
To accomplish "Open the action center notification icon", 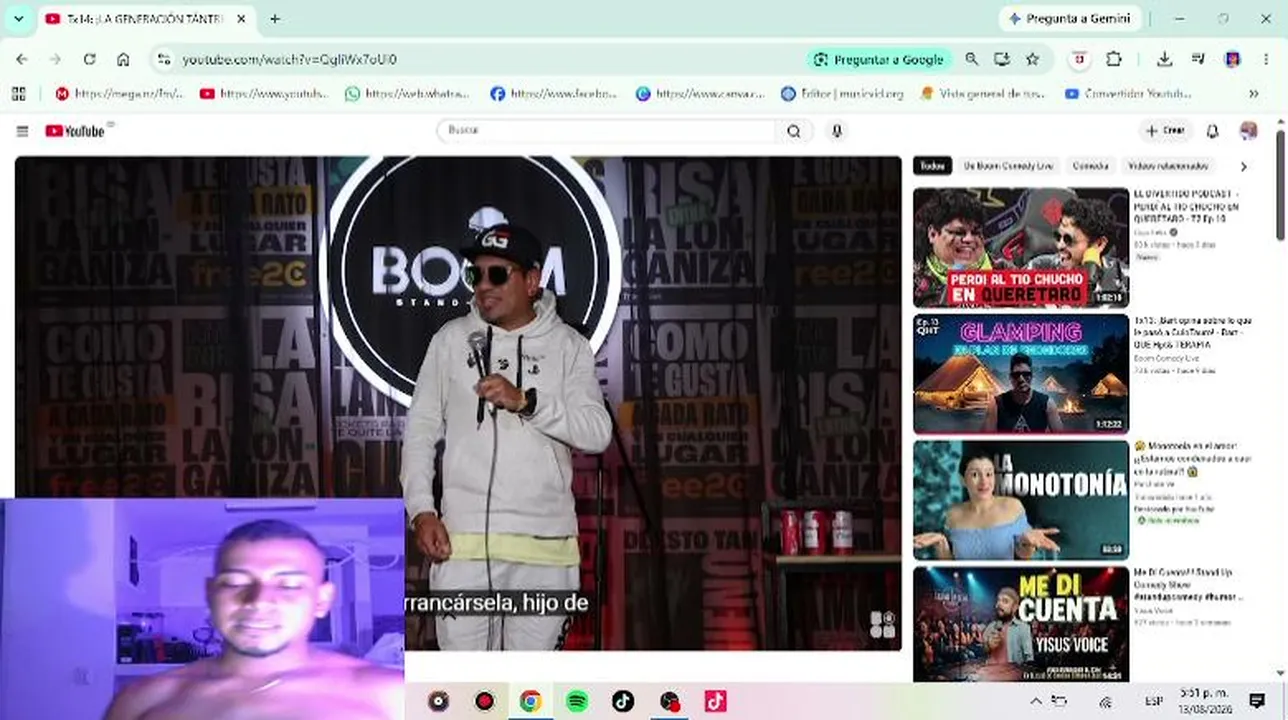I will 1257,700.
